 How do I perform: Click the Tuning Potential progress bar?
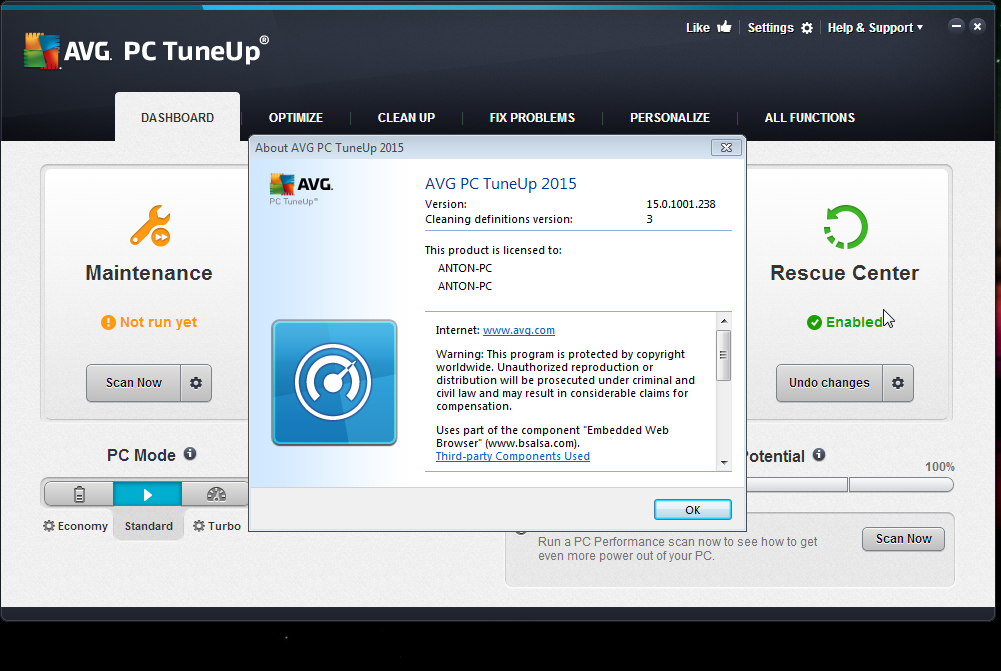(850, 485)
